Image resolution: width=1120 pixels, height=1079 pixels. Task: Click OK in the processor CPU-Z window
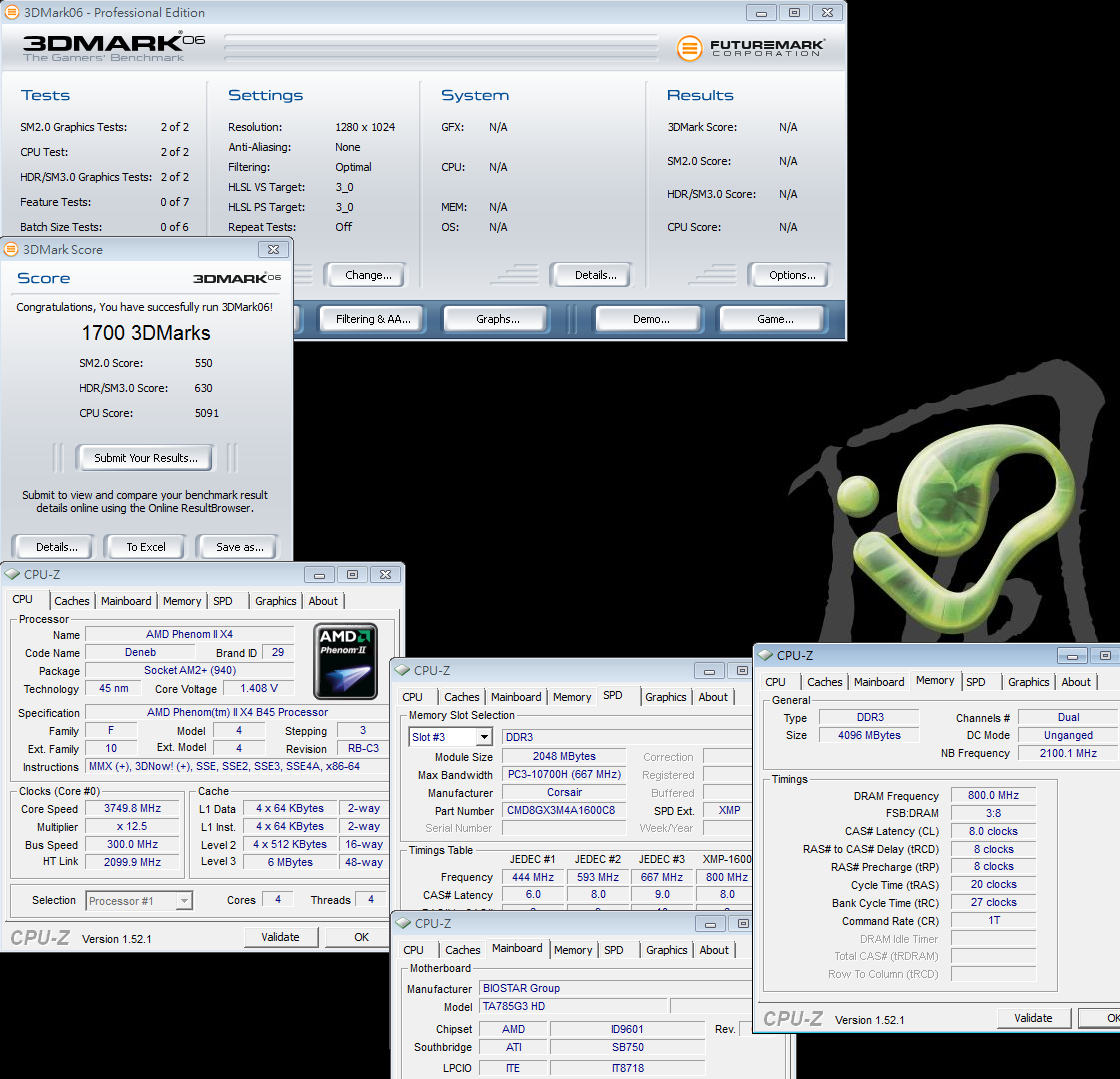pyautogui.click(x=361, y=937)
